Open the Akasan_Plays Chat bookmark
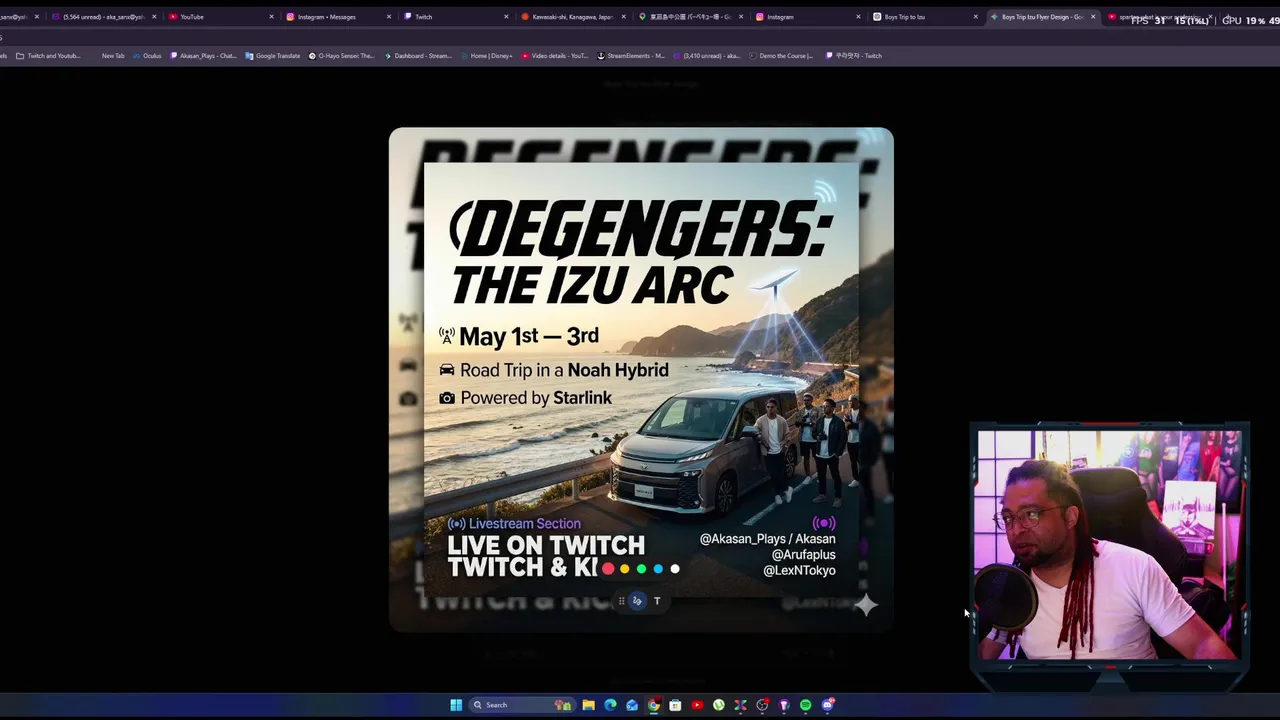Image resolution: width=1280 pixels, height=720 pixels. pyautogui.click(x=204, y=56)
